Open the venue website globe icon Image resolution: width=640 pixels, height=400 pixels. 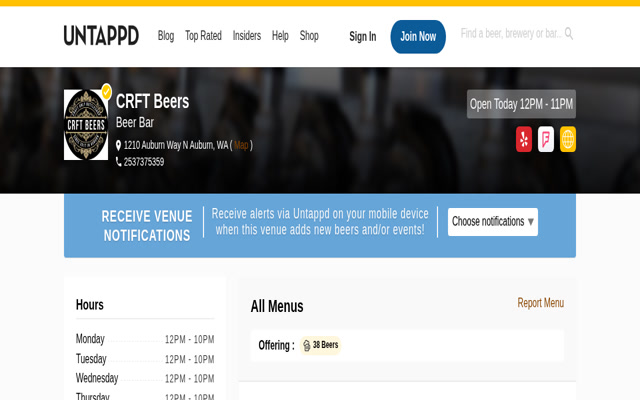coord(568,139)
